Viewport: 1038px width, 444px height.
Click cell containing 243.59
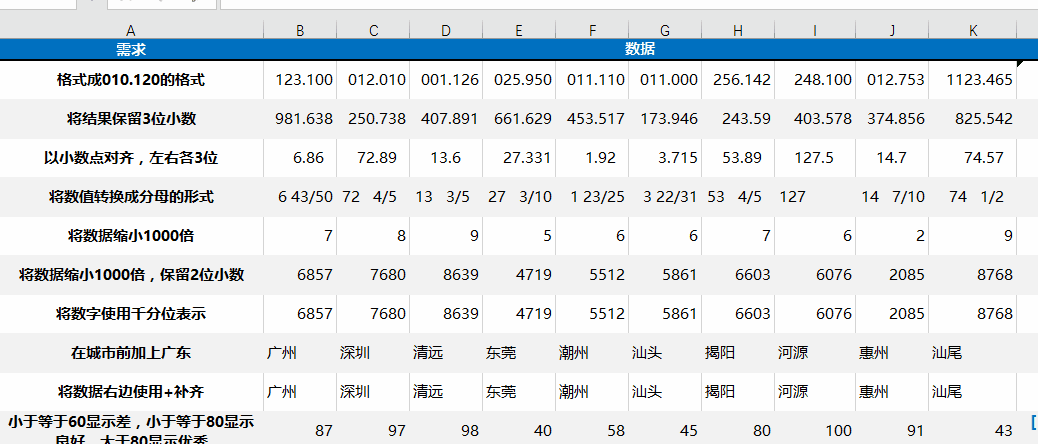click(738, 119)
